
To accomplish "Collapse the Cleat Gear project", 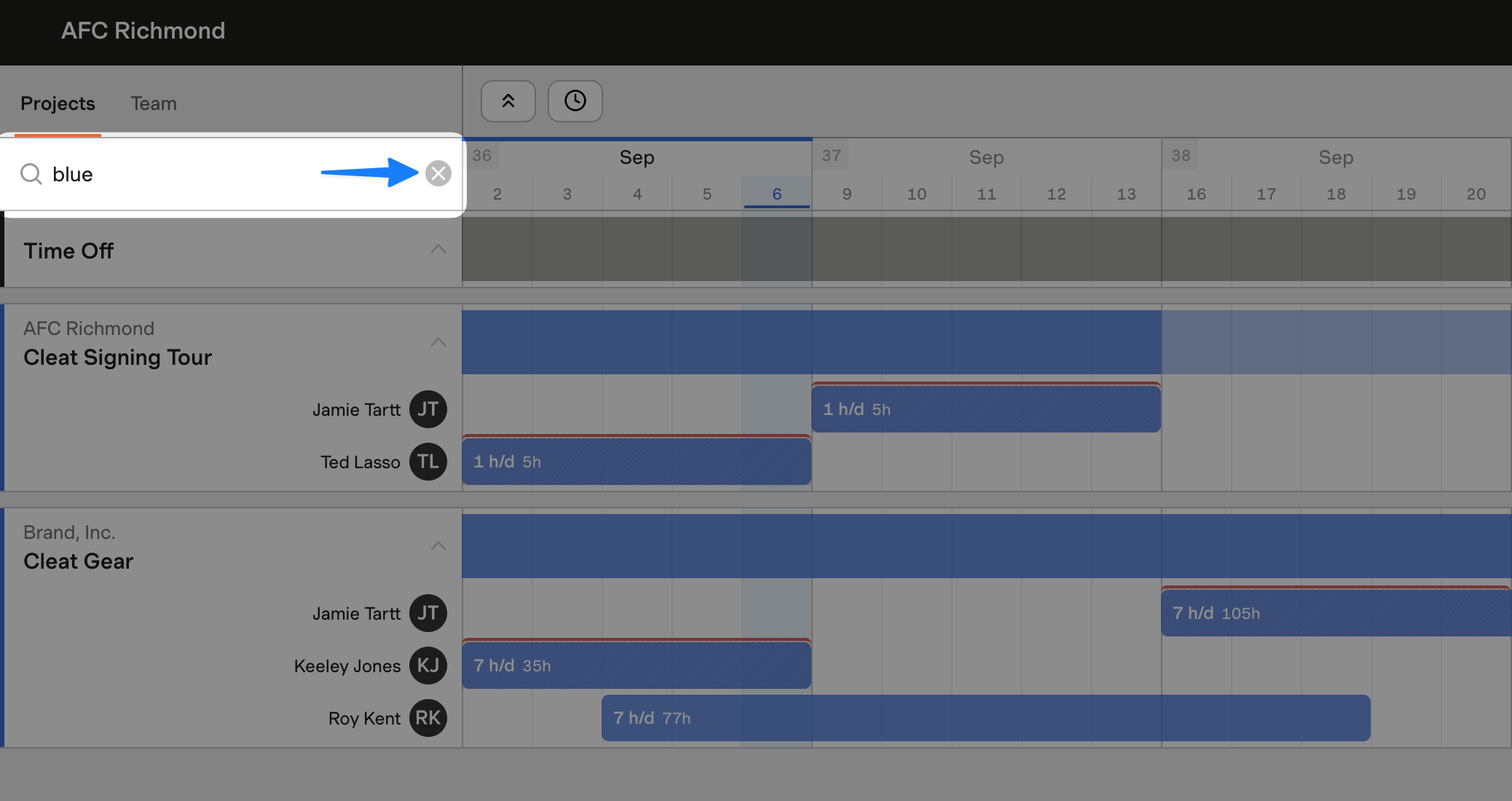I will pyautogui.click(x=438, y=546).
